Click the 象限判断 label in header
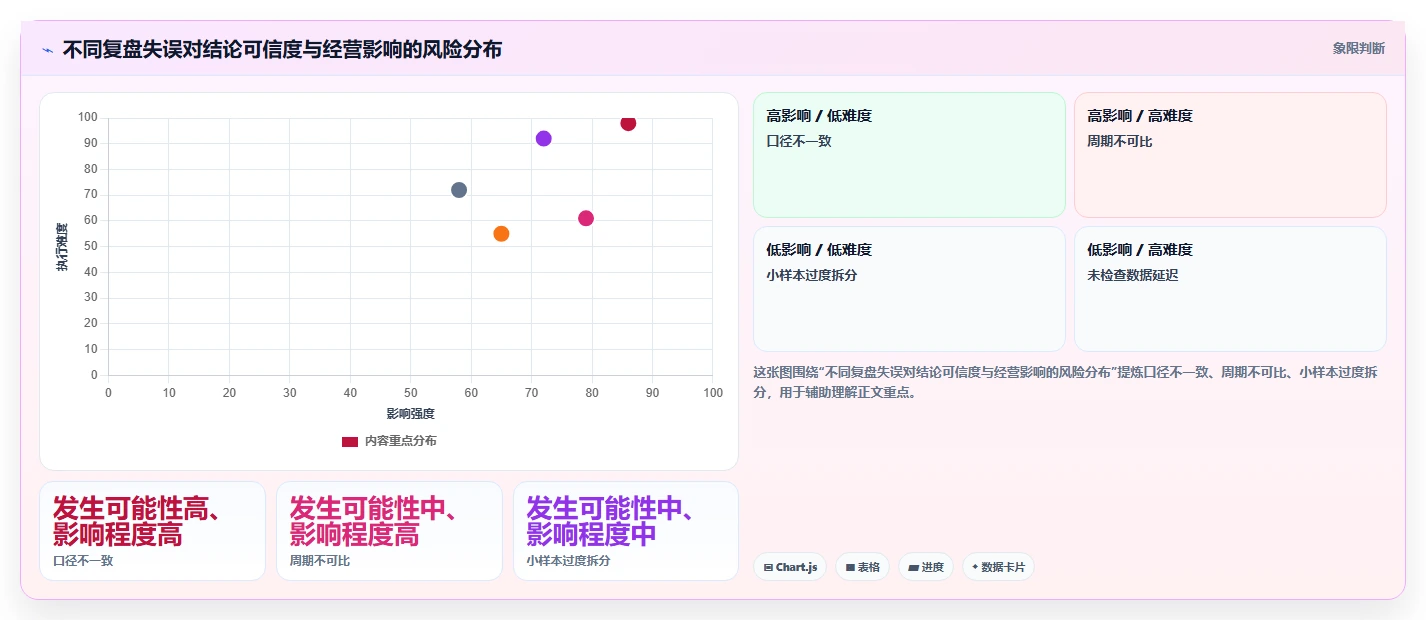The height and width of the screenshot is (620, 1426). click(1358, 48)
